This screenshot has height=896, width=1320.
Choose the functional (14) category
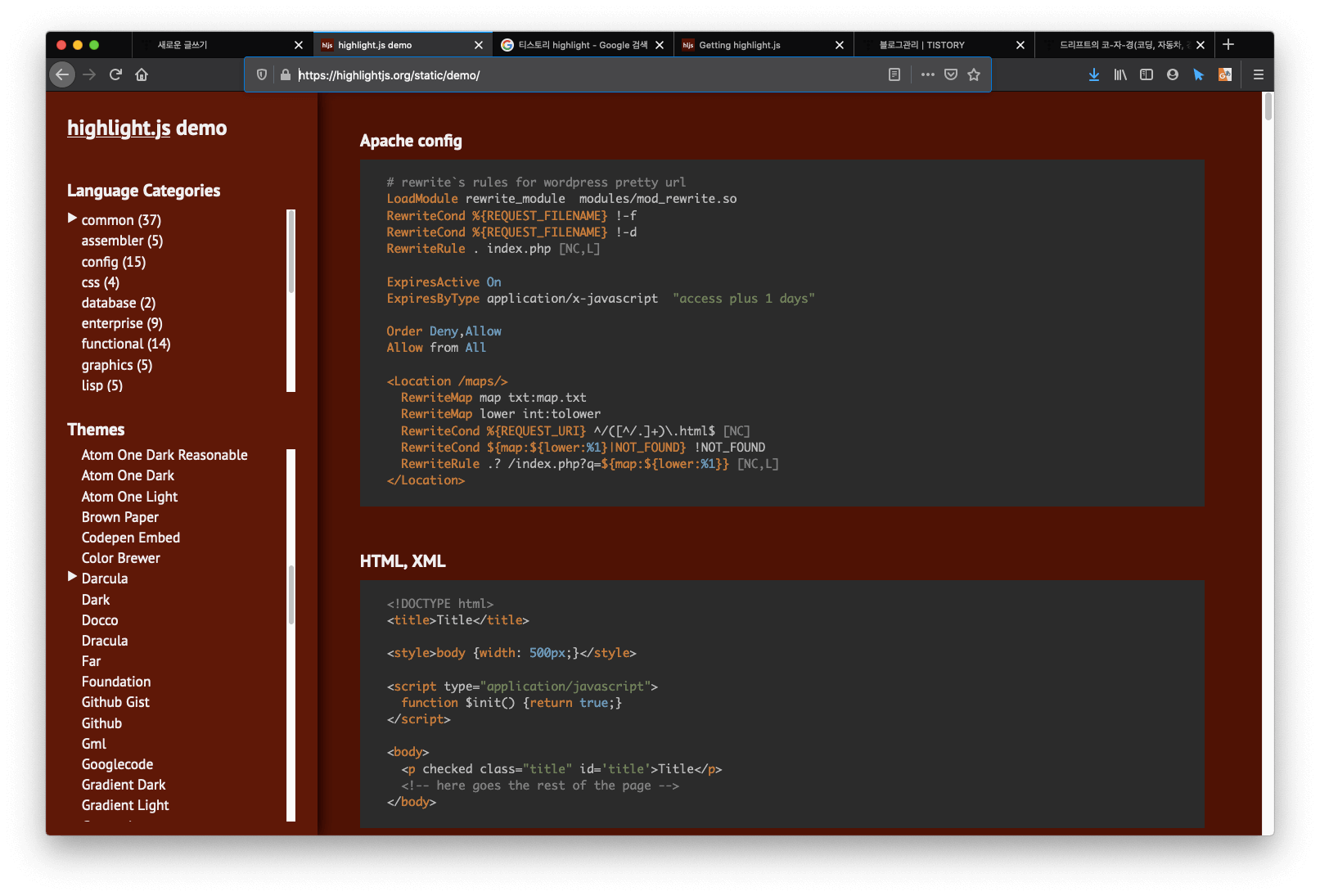coord(126,344)
